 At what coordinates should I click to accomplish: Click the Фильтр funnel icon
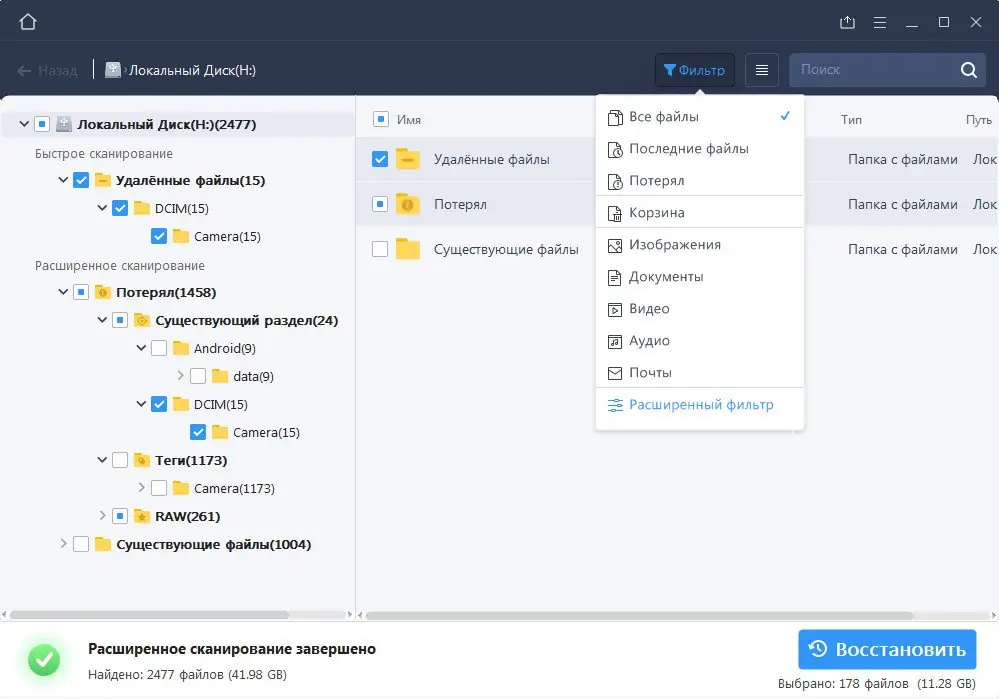click(x=671, y=69)
